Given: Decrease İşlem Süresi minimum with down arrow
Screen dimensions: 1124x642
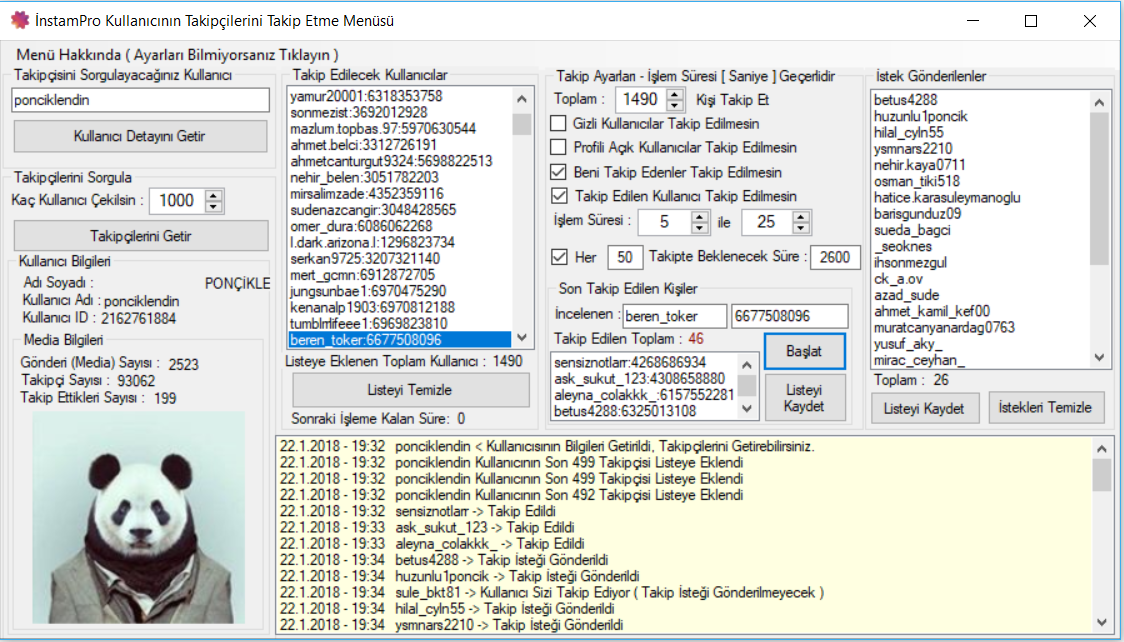Looking at the screenshot, I should coord(700,228).
